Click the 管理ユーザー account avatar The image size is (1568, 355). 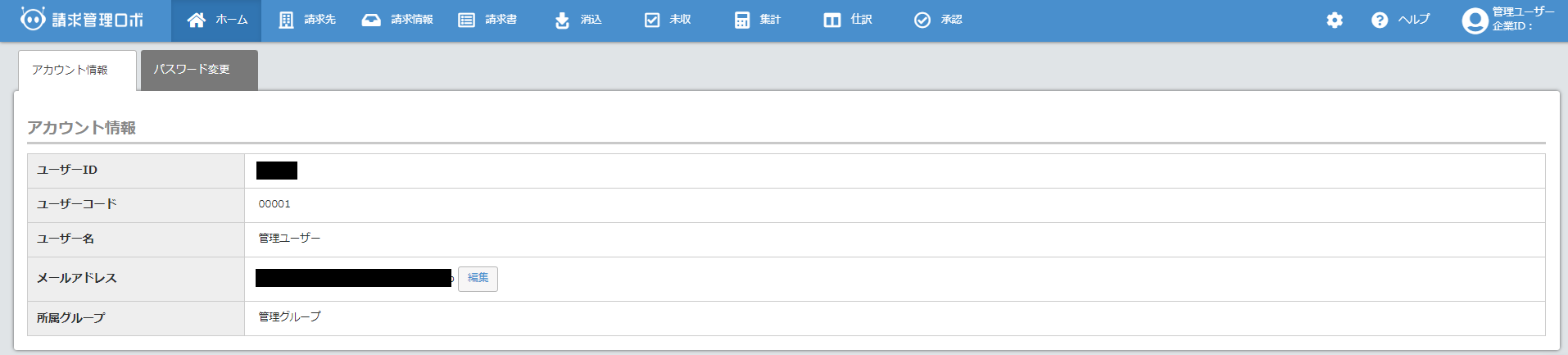(1475, 20)
